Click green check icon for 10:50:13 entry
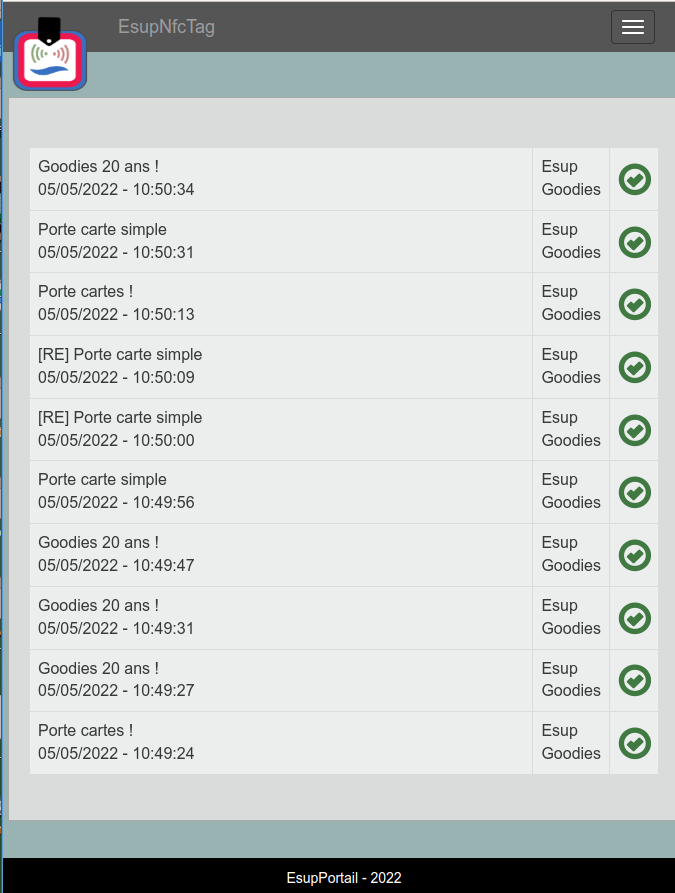The image size is (675, 893). [635, 304]
